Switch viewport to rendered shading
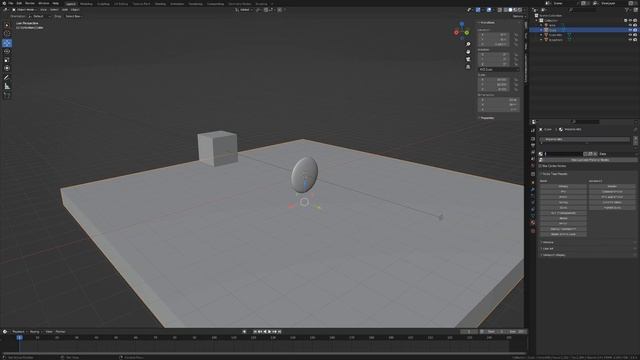The width and height of the screenshot is (640, 360). coord(520,10)
